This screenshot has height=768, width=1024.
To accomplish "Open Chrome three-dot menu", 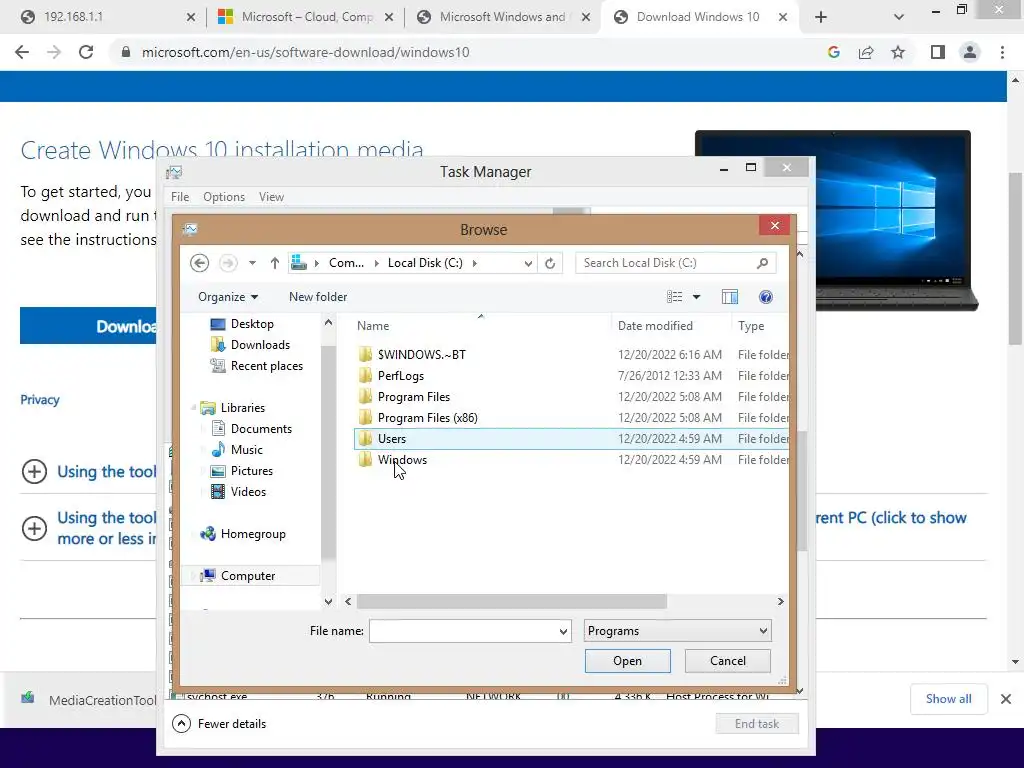I will [x=1002, y=52].
